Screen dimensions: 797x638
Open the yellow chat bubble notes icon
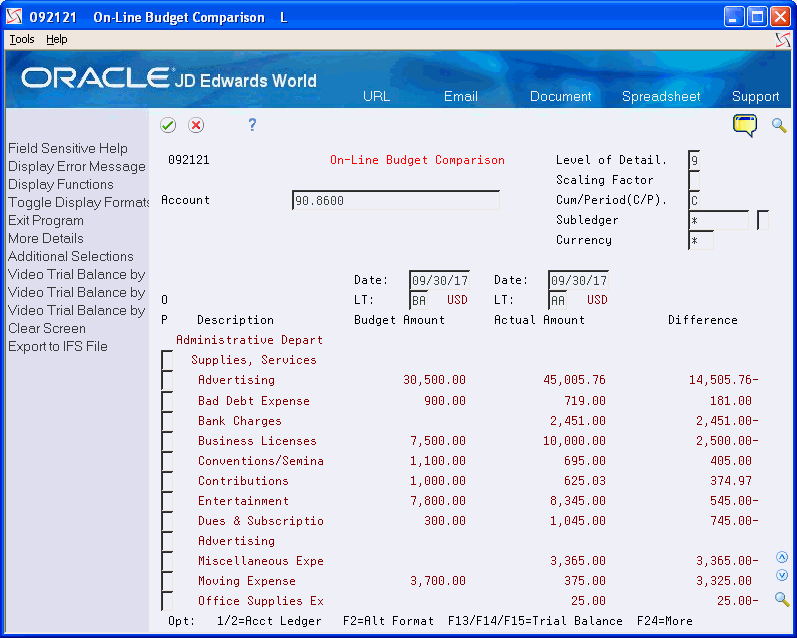(x=745, y=125)
